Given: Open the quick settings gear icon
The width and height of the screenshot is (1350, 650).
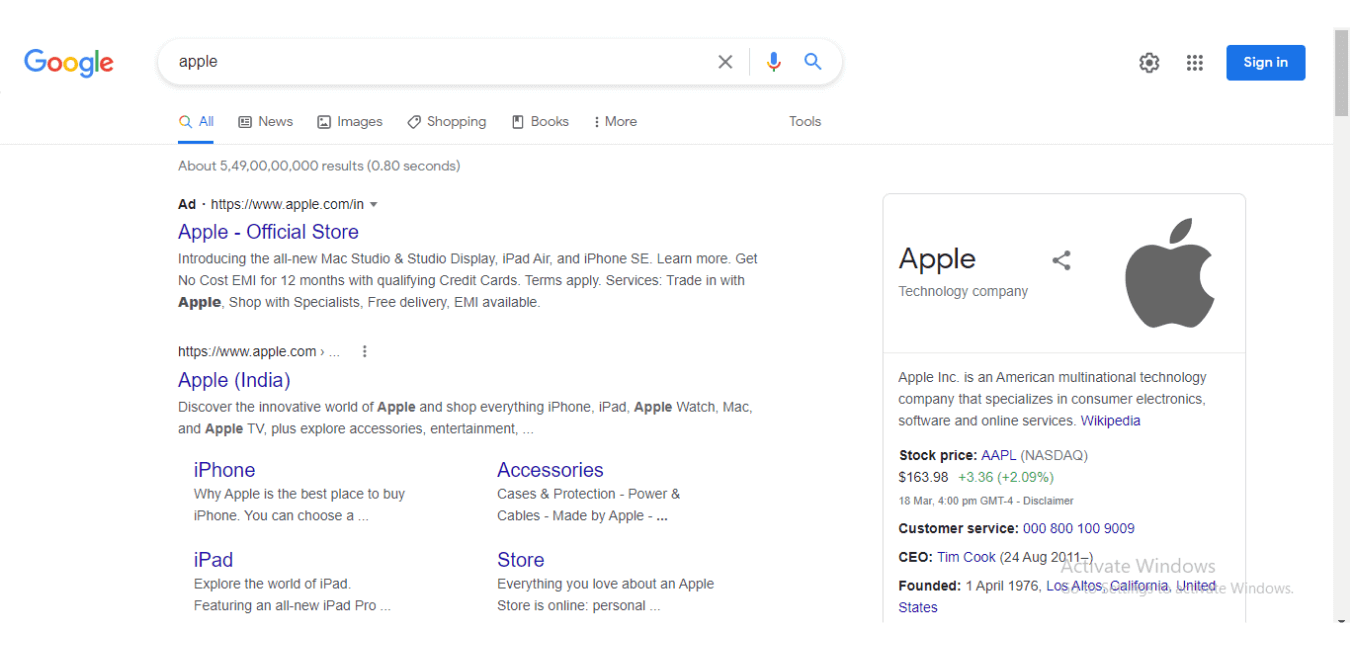Looking at the screenshot, I should [x=1148, y=62].
